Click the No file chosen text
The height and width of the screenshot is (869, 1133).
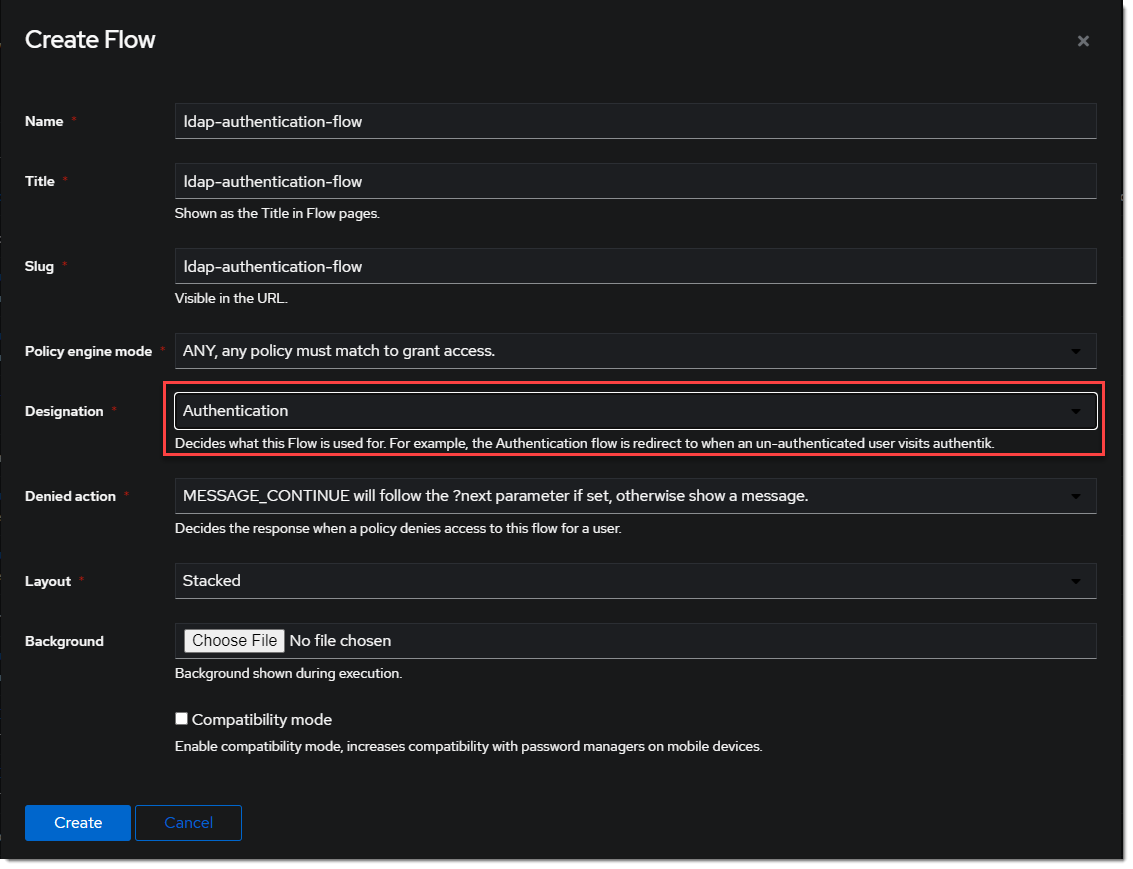pyautogui.click(x=340, y=641)
